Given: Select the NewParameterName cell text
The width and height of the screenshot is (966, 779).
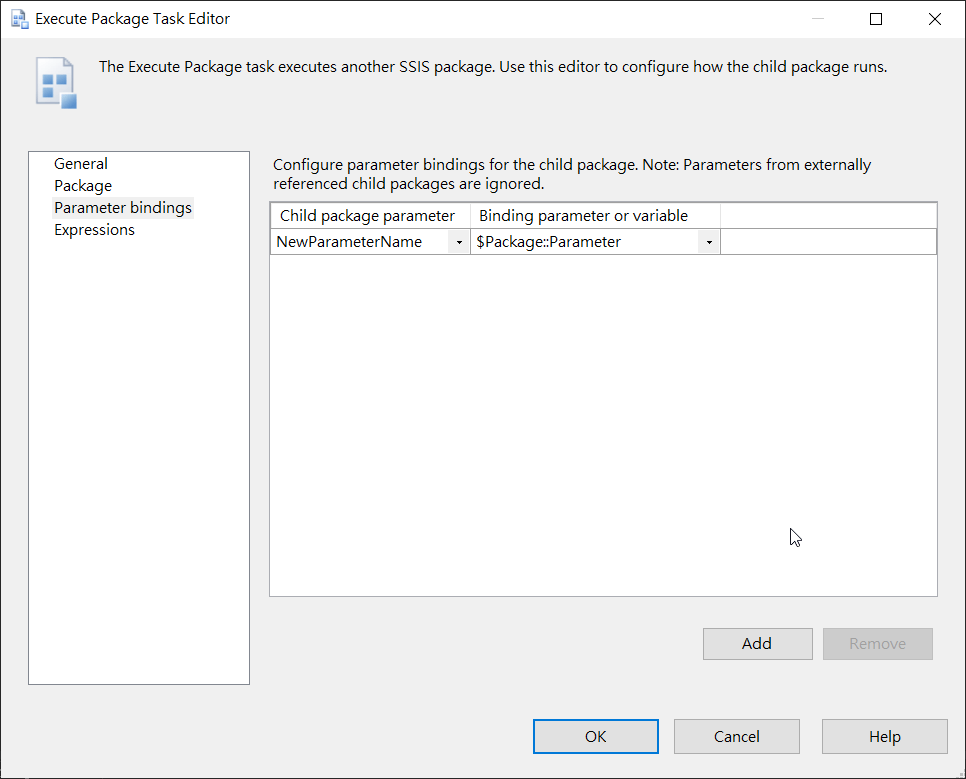Looking at the screenshot, I should point(349,242).
